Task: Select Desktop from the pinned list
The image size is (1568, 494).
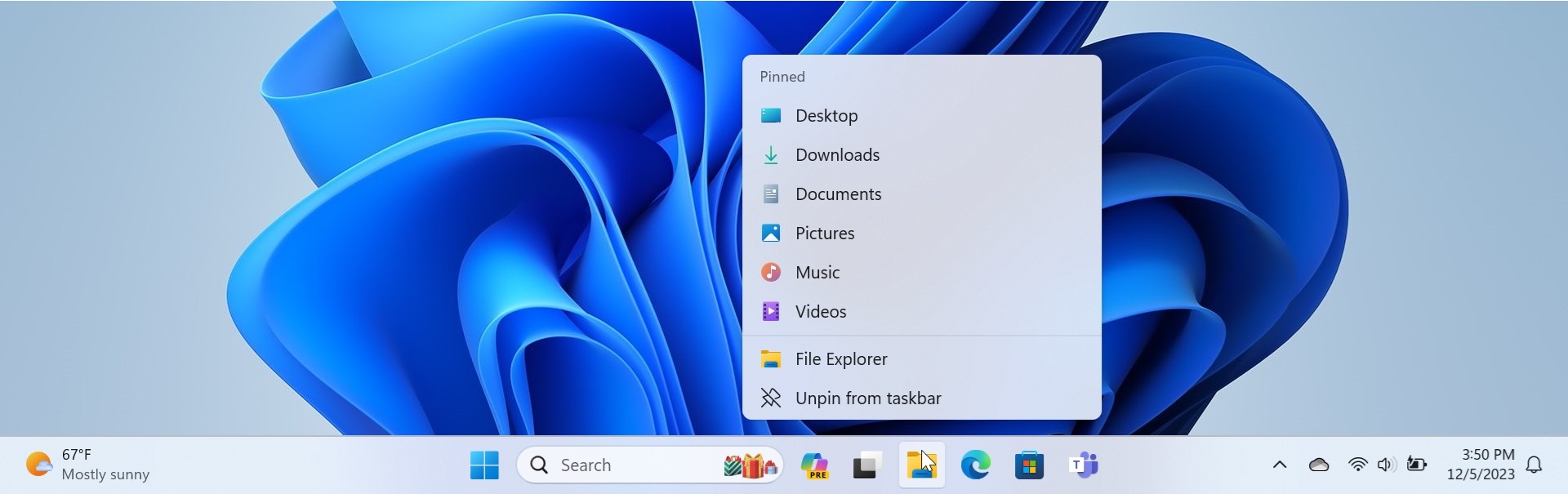Action: 826,116
